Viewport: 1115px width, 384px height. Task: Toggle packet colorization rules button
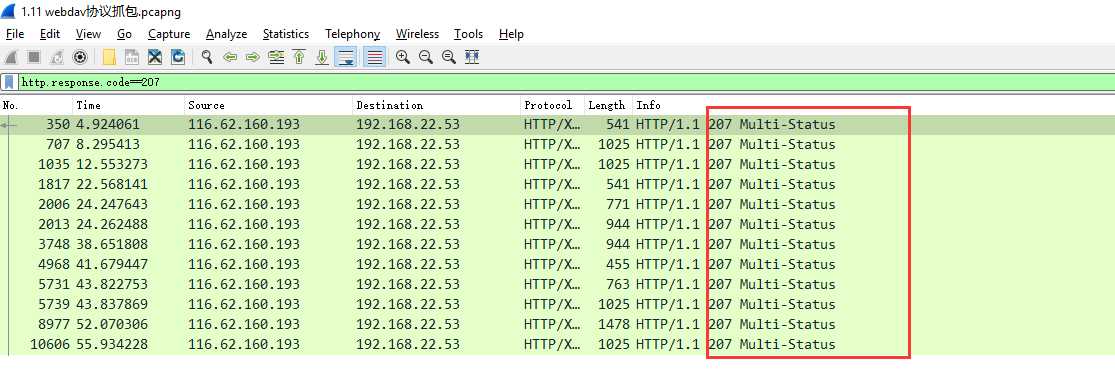point(375,57)
